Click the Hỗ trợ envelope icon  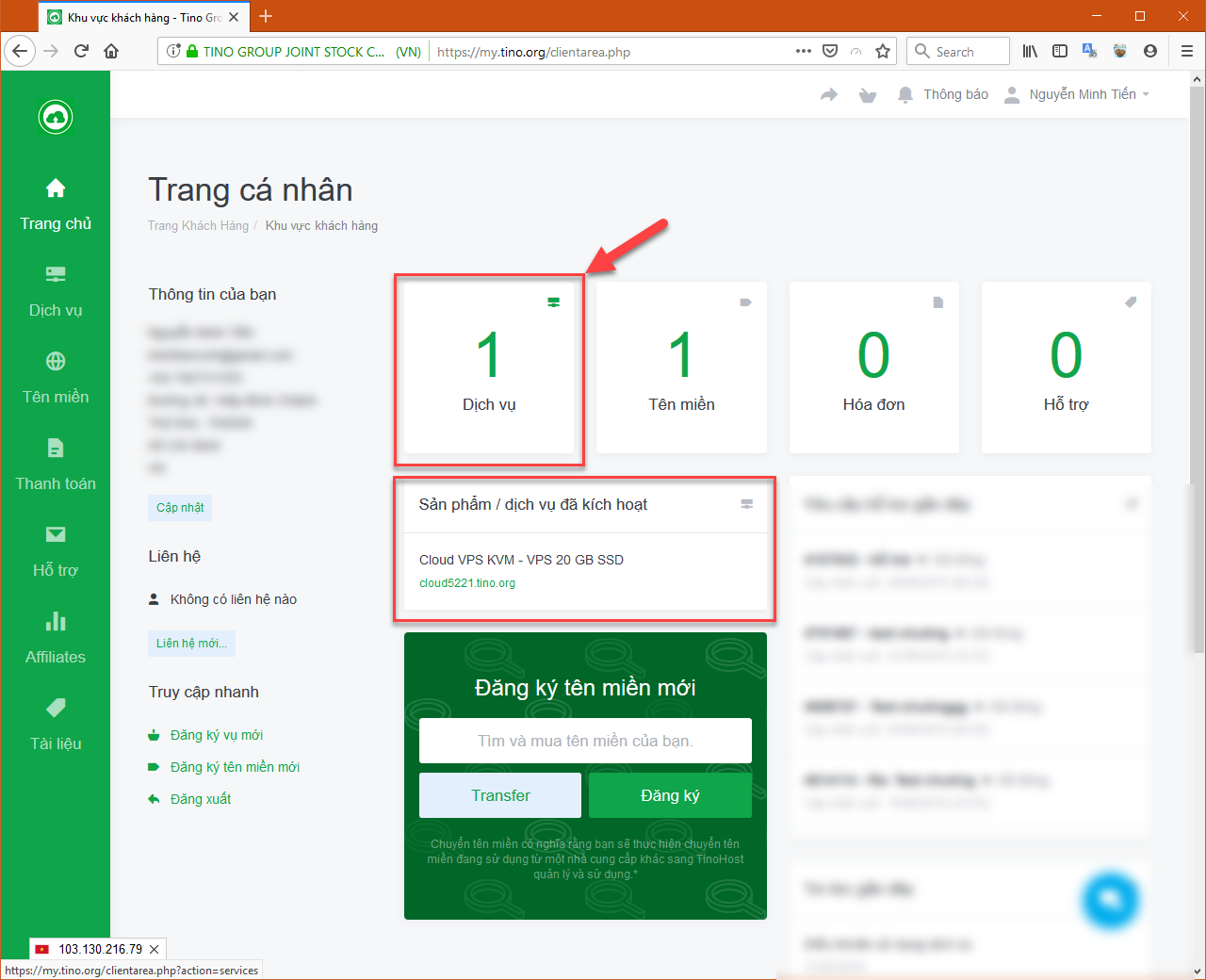pyautogui.click(x=56, y=534)
